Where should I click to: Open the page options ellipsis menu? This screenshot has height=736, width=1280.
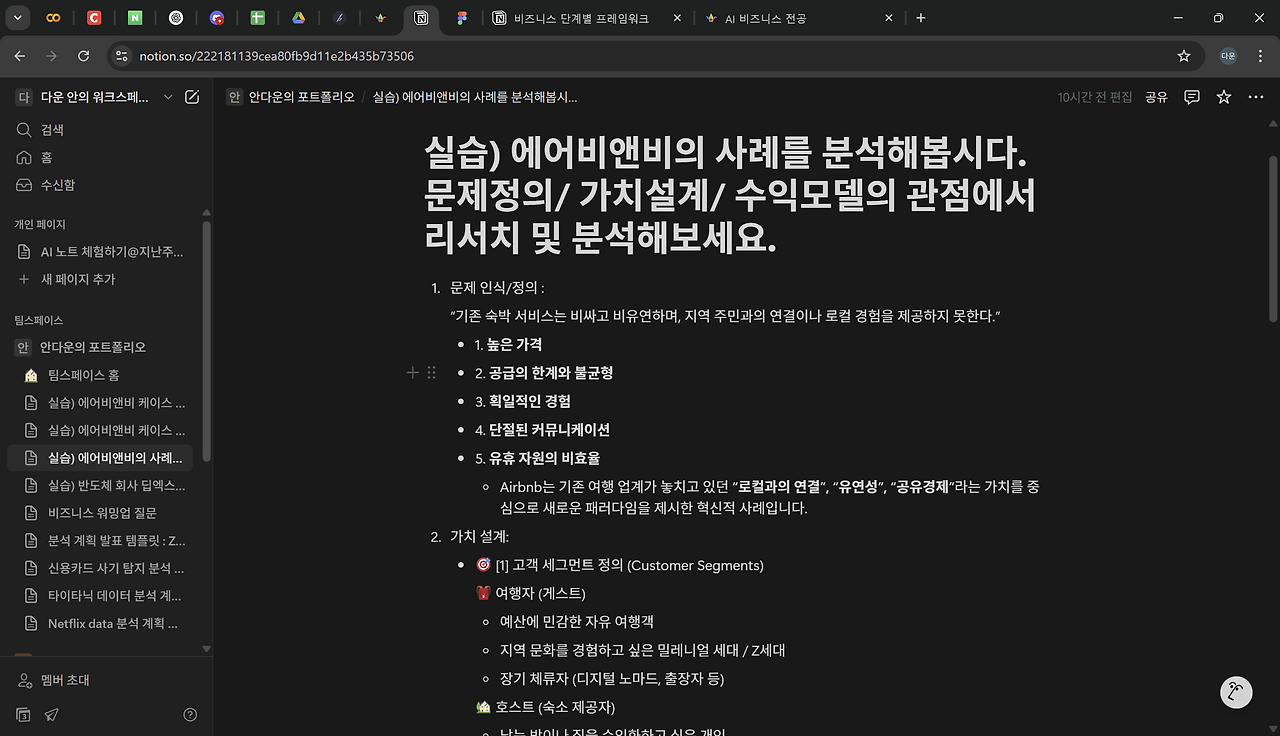[1255, 97]
